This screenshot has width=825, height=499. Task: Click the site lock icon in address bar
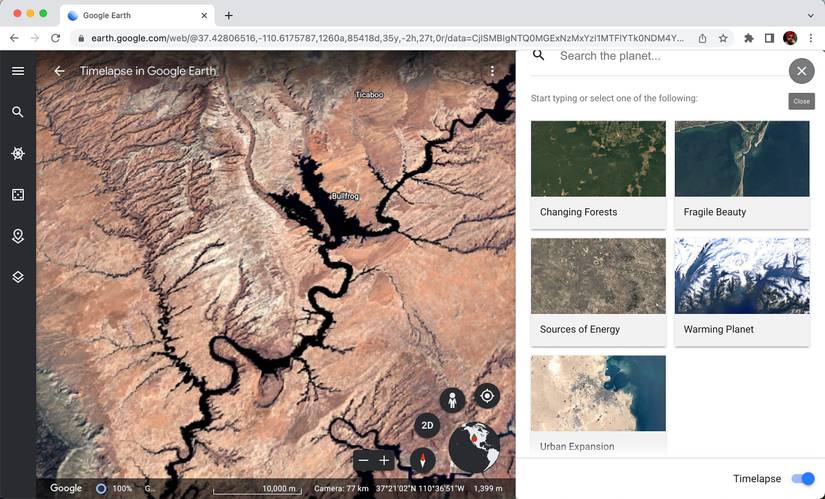tap(81, 38)
